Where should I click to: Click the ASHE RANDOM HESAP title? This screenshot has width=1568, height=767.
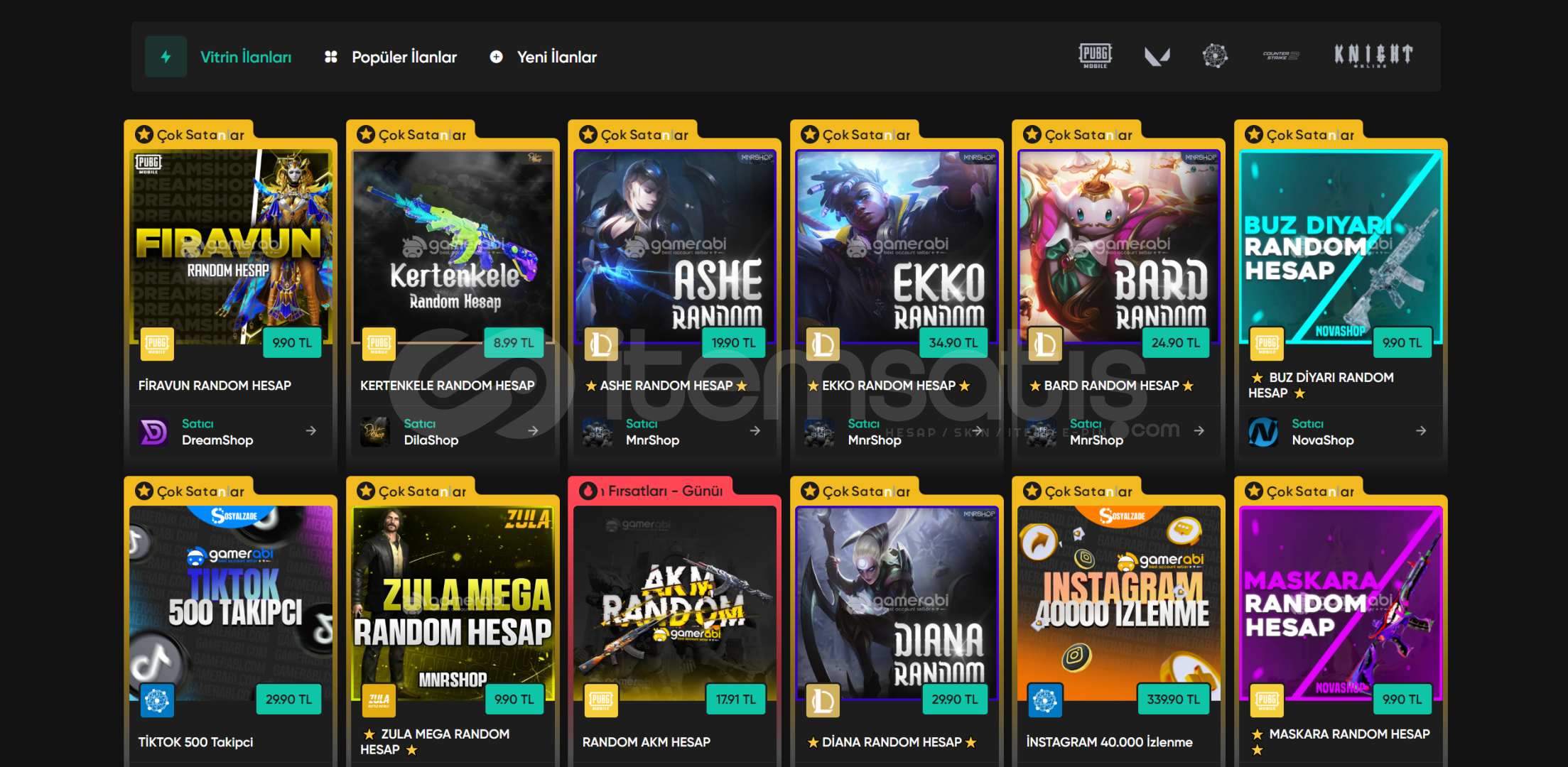[x=666, y=386]
